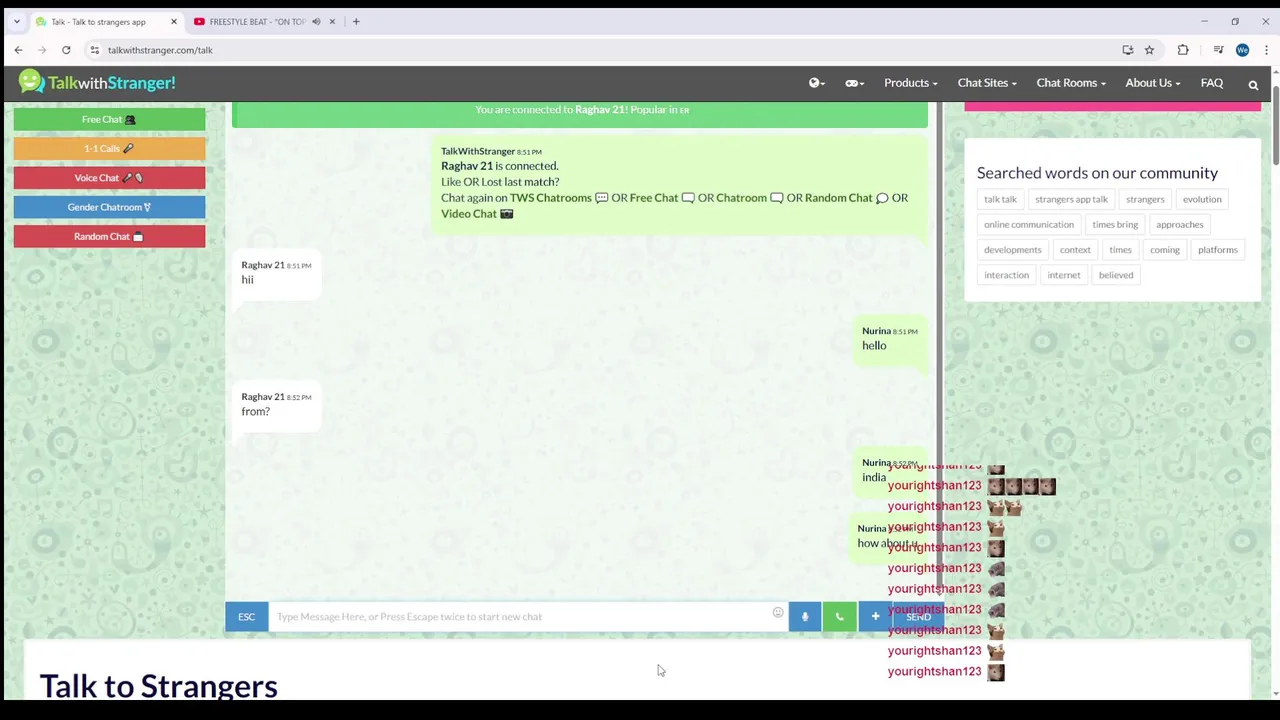The width and height of the screenshot is (1280, 720).
Task: Select the 'platforms' tag
Action: [1217, 250]
